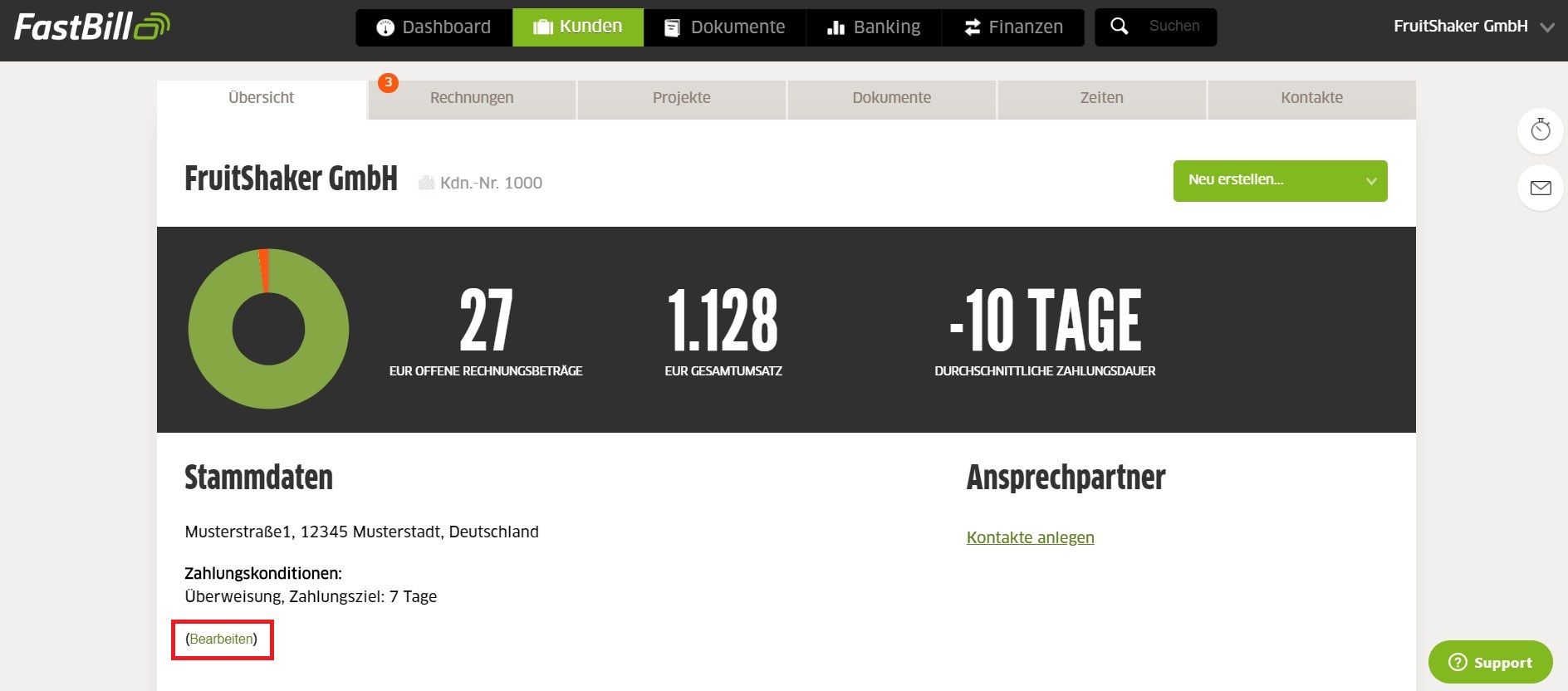Click the Ansprechpartner heading
This screenshot has width=1568, height=691.
coord(1066,478)
